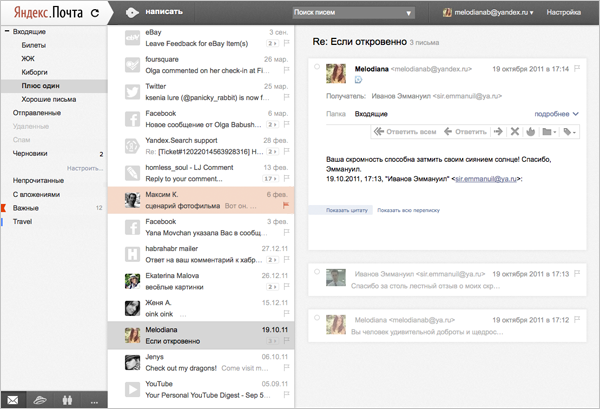The width and height of the screenshot is (600, 409).
Task: Flag the opened letter dated 17:14
Action: 577,68
